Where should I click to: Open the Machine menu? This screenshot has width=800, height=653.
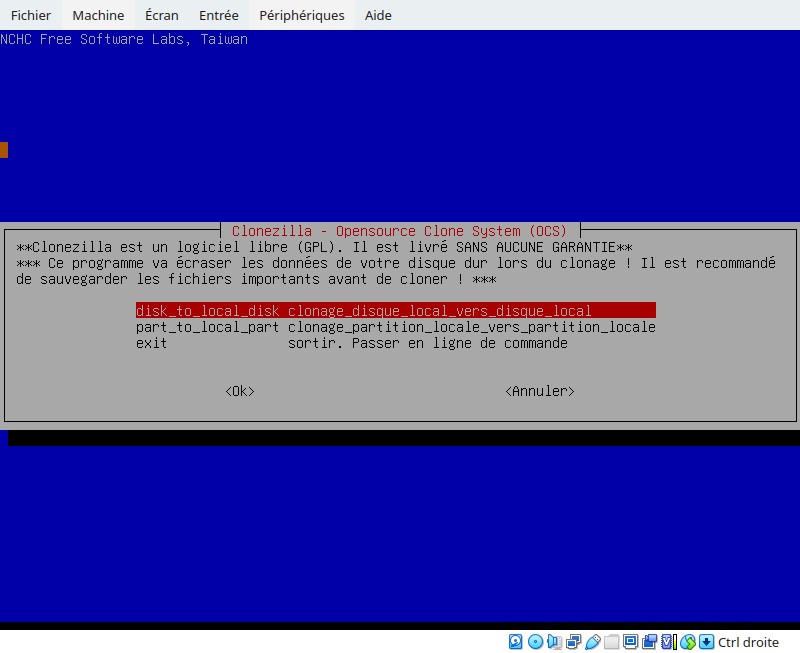click(x=98, y=15)
